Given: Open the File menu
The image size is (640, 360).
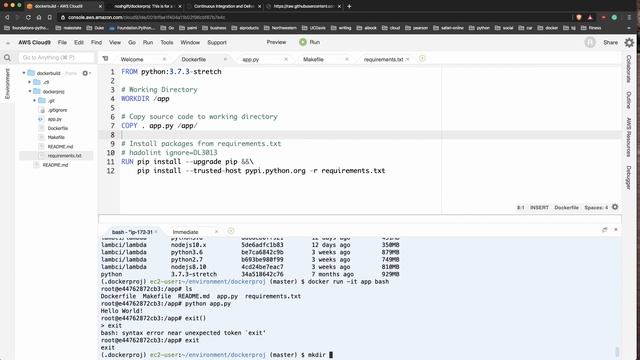Looking at the screenshot, I should [x=62, y=42].
